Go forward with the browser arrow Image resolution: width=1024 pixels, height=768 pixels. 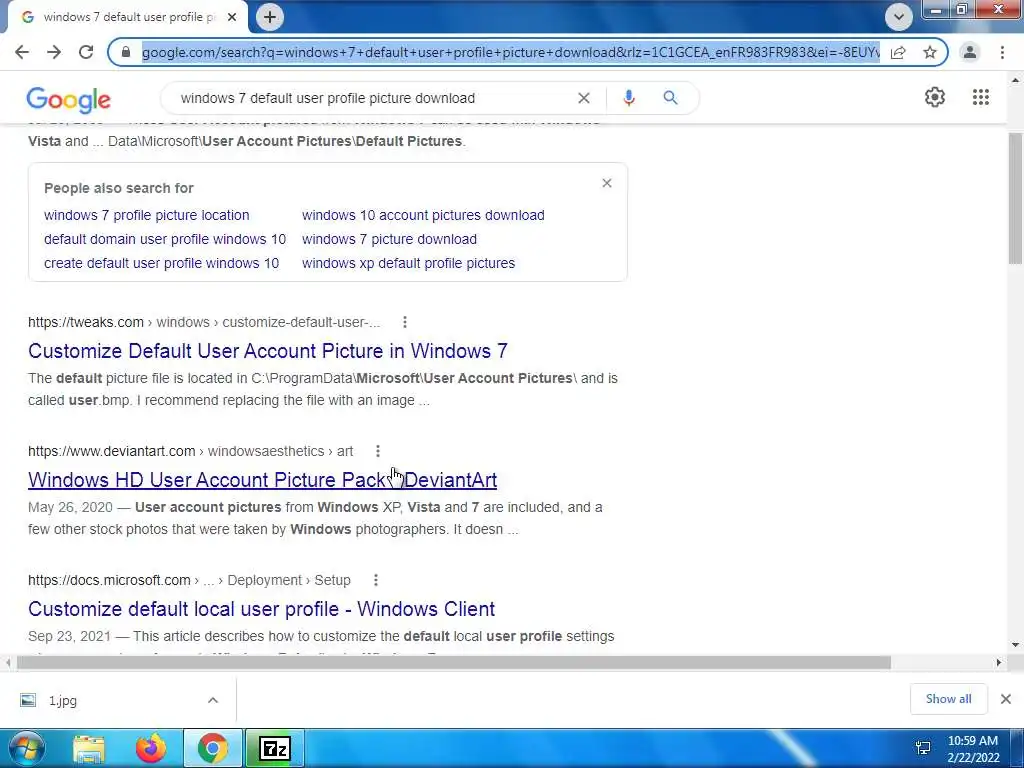pos(54,52)
